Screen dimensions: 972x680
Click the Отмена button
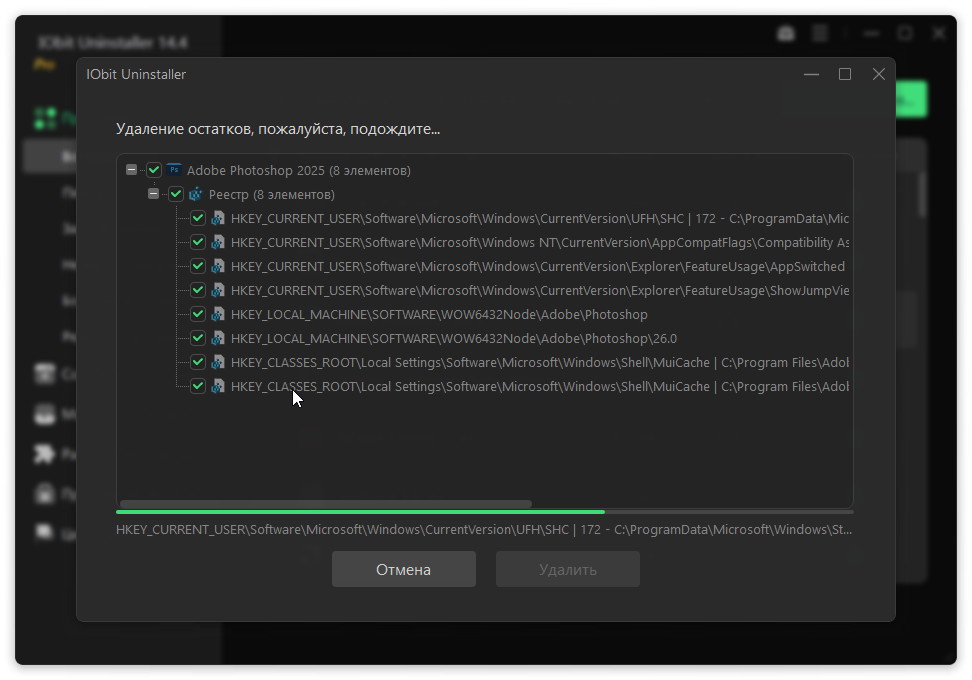(404, 569)
